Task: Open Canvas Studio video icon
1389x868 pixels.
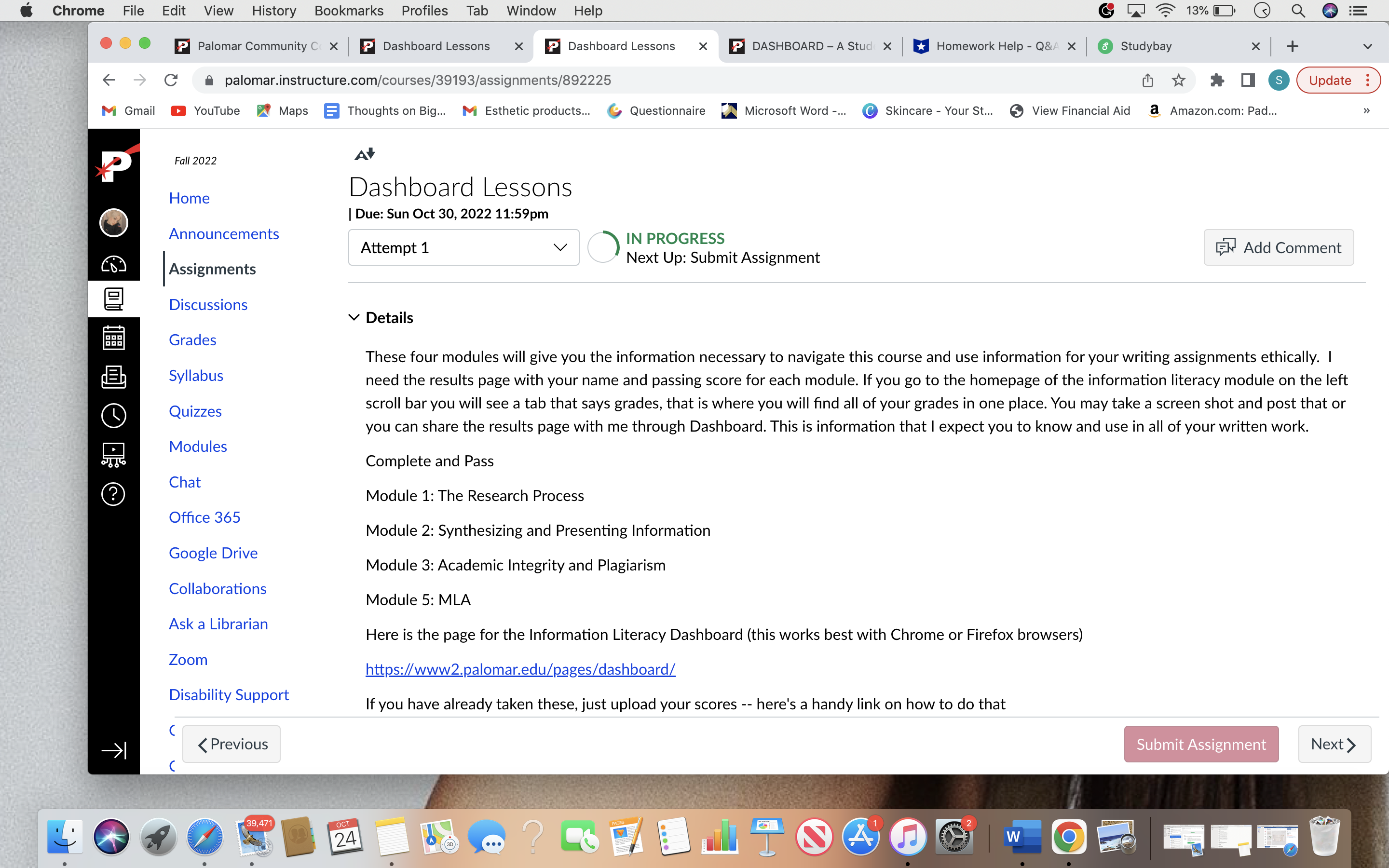Action: pyautogui.click(x=114, y=454)
